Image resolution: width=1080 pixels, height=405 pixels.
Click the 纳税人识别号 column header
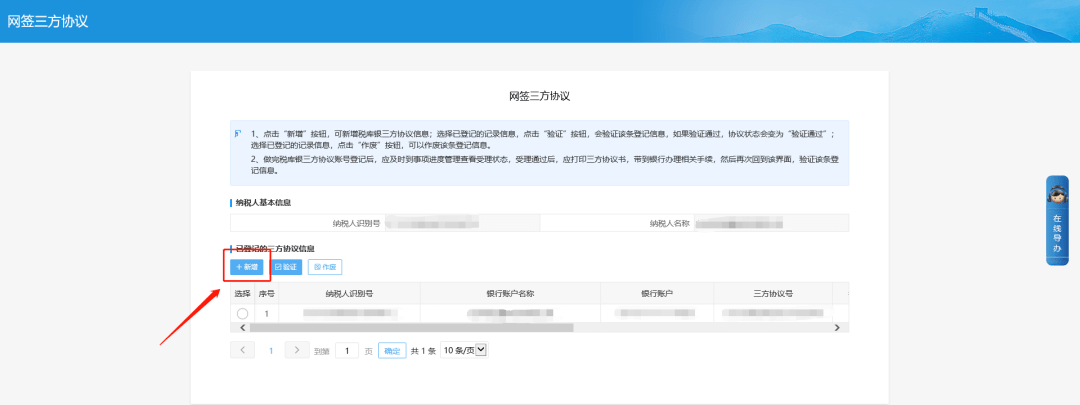click(349, 294)
